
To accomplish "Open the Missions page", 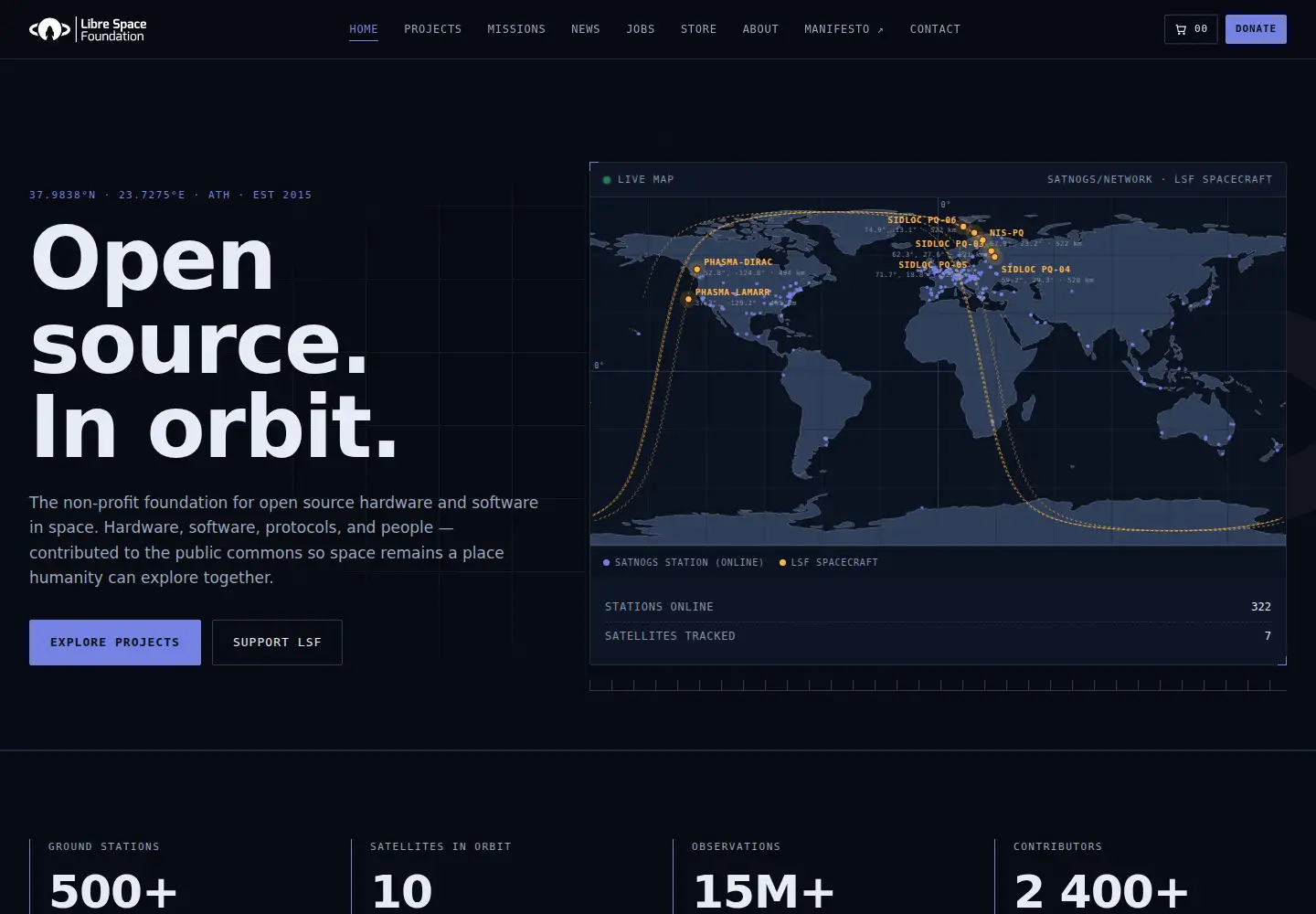I will point(516,29).
